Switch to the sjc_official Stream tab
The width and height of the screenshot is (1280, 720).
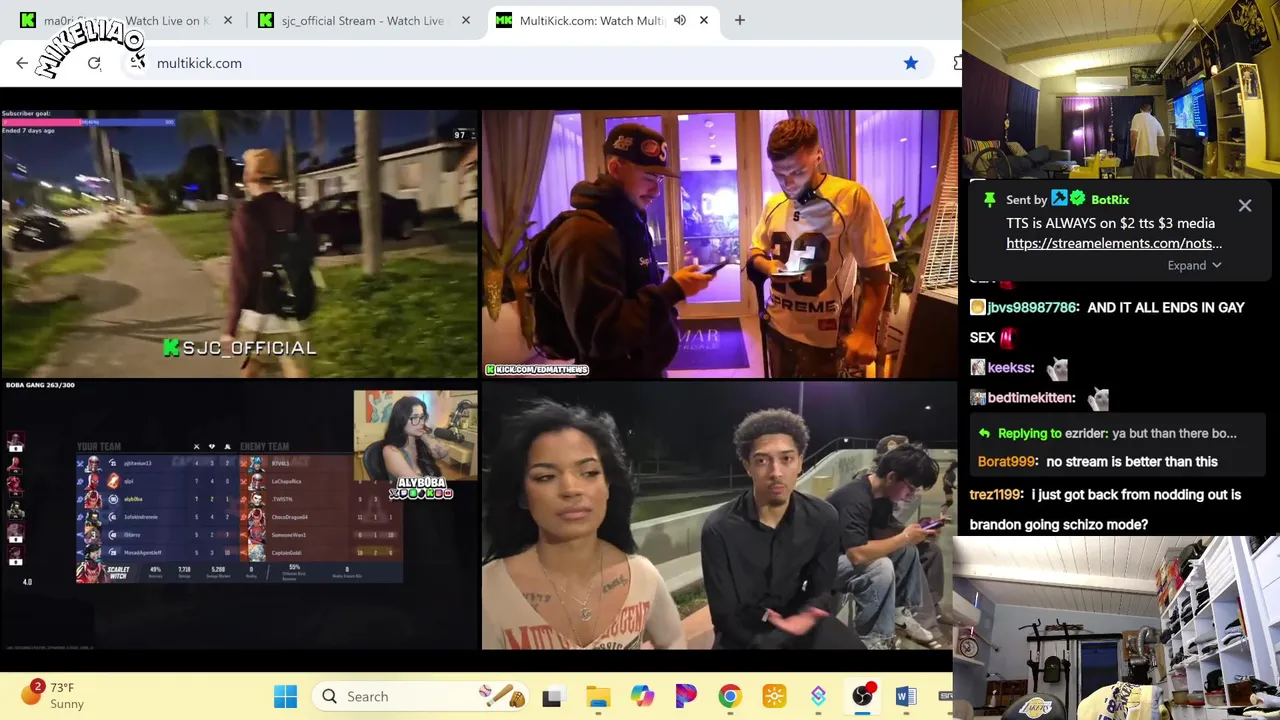click(365, 20)
